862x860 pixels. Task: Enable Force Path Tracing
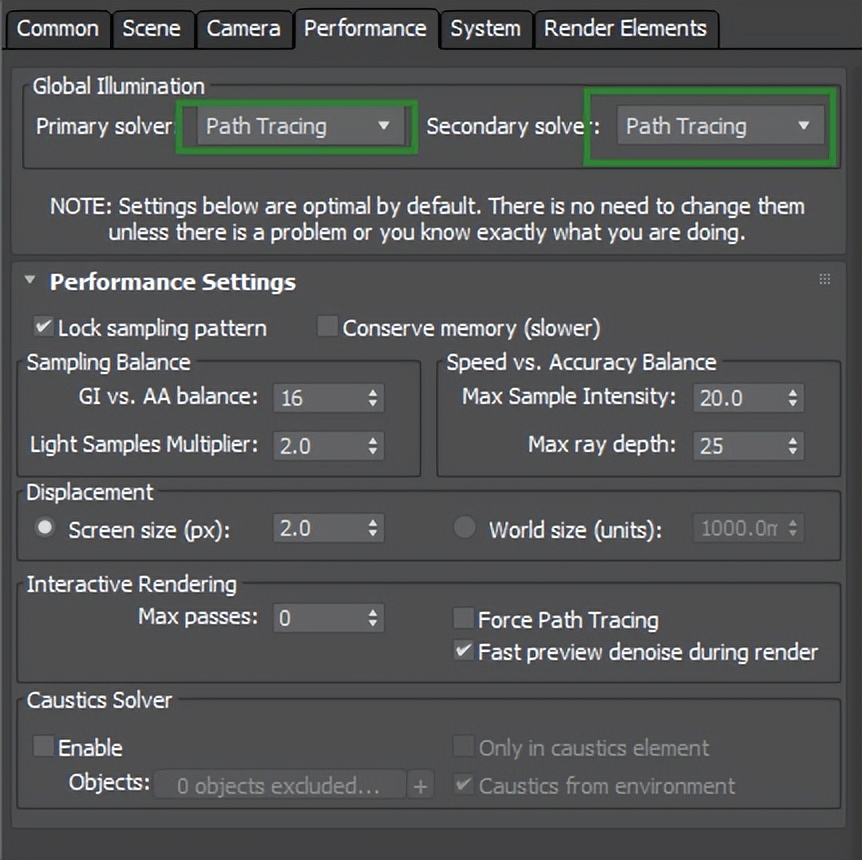(463, 618)
